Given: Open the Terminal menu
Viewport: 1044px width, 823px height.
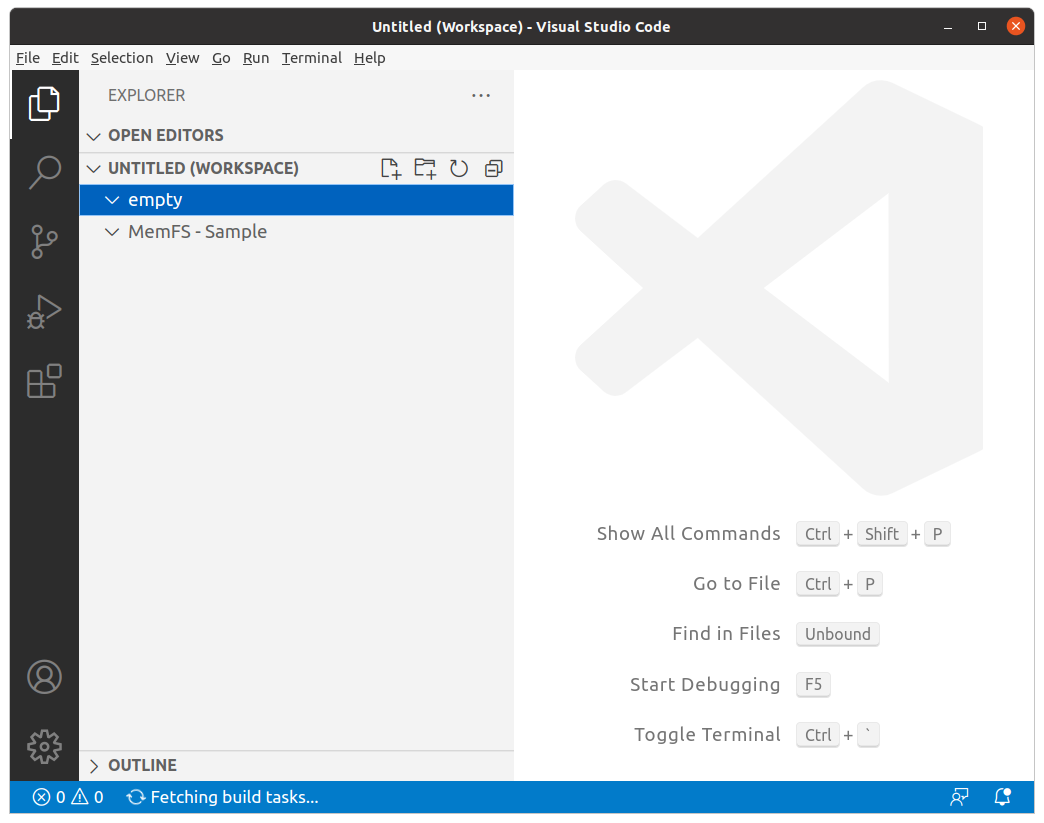Looking at the screenshot, I should (x=311, y=58).
